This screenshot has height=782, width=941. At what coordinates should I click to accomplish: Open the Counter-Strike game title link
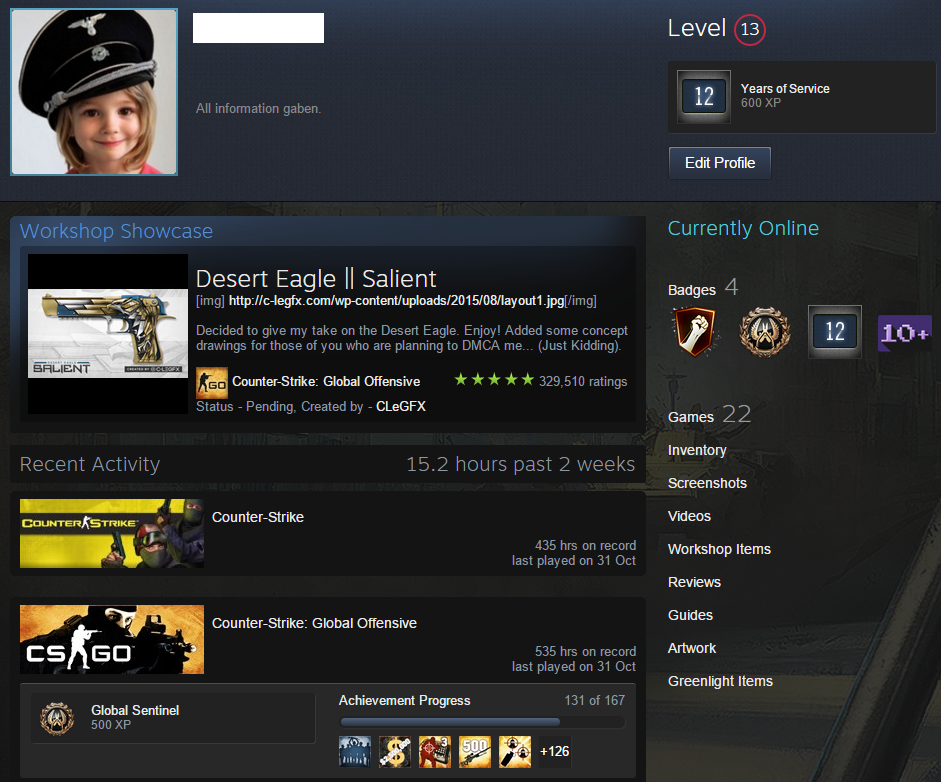(x=257, y=517)
